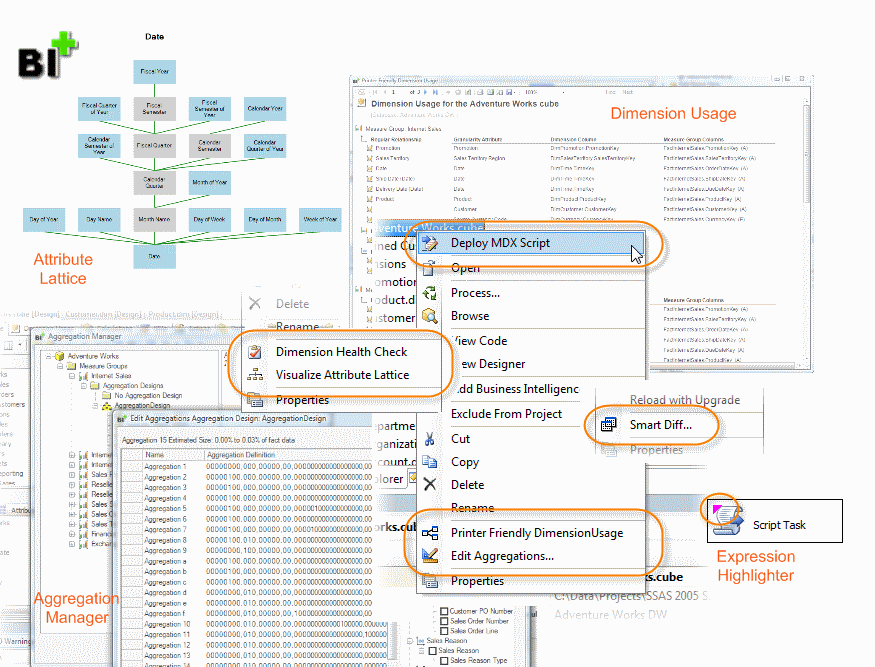The width and height of the screenshot is (875, 667).
Task: Check the Sales Reason Type box
Action: pos(444,659)
